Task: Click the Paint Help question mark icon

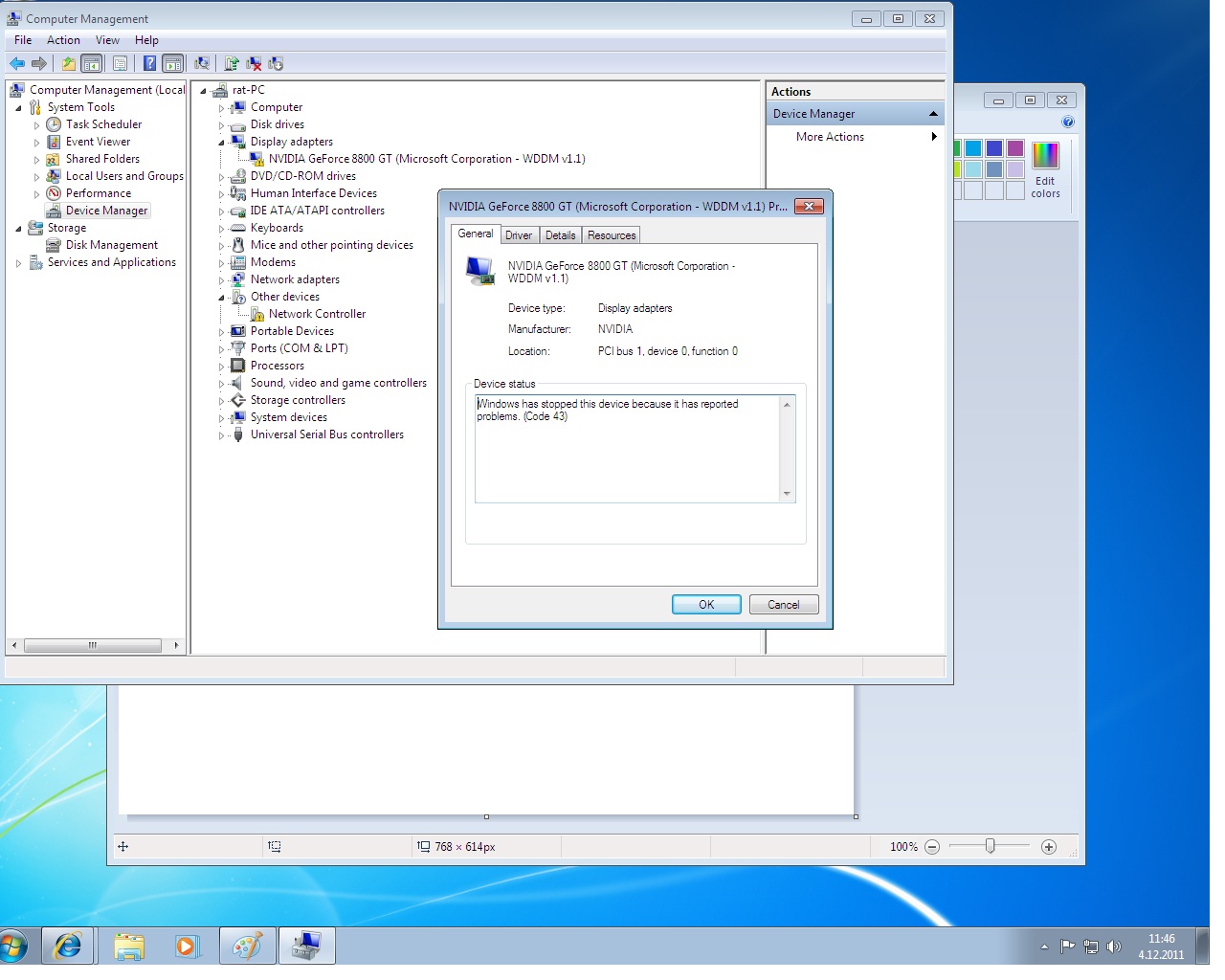Action: tap(1068, 122)
